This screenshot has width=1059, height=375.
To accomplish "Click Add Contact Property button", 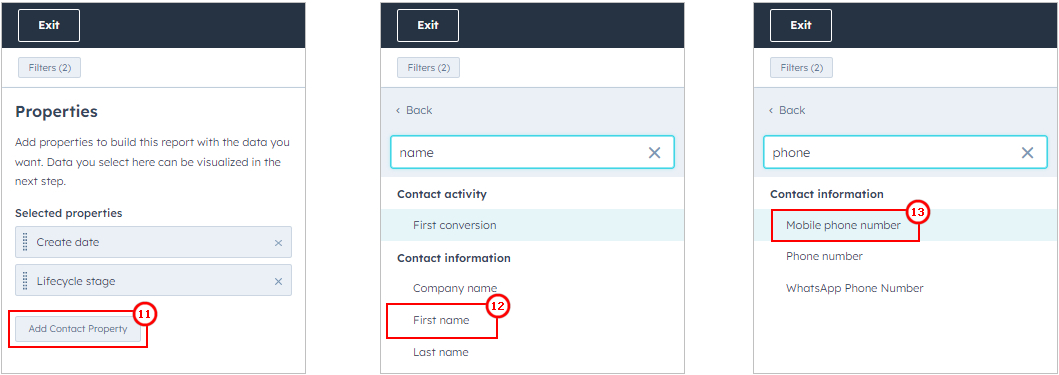I will click(x=78, y=328).
